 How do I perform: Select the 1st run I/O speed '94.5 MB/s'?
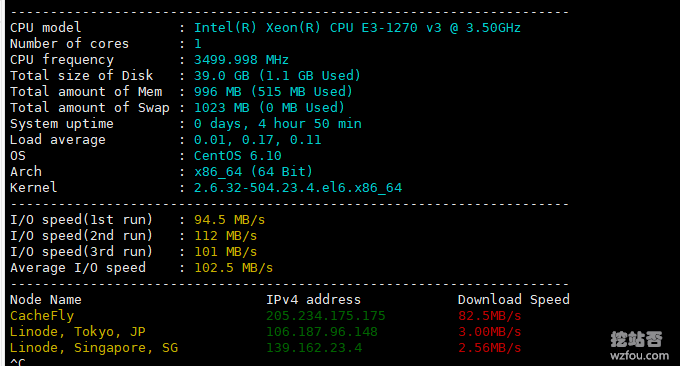[x=229, y=220]
